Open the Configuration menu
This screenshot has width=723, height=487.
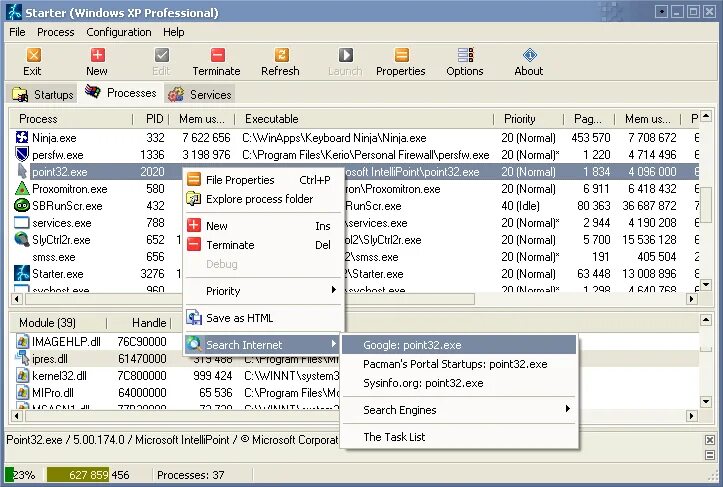[x=119, y=32]
